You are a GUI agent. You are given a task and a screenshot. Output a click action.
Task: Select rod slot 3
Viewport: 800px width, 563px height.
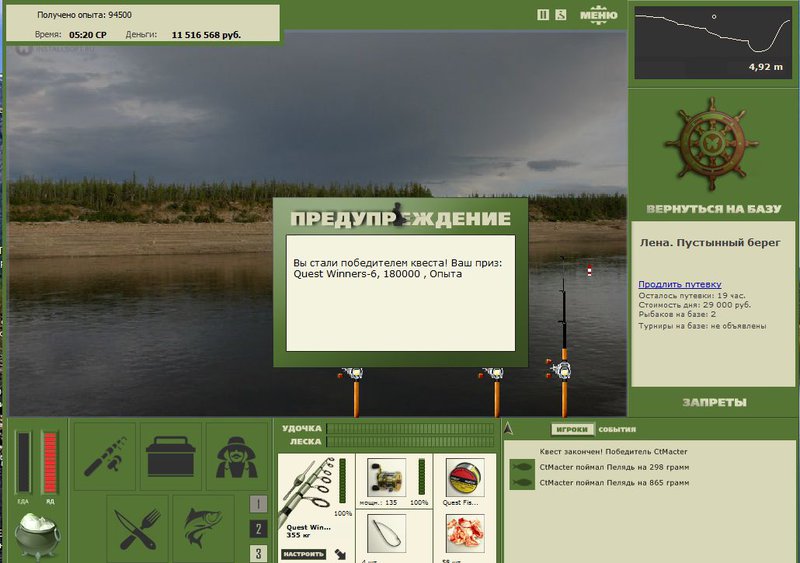pyautogui.click(x=258, y=553)
